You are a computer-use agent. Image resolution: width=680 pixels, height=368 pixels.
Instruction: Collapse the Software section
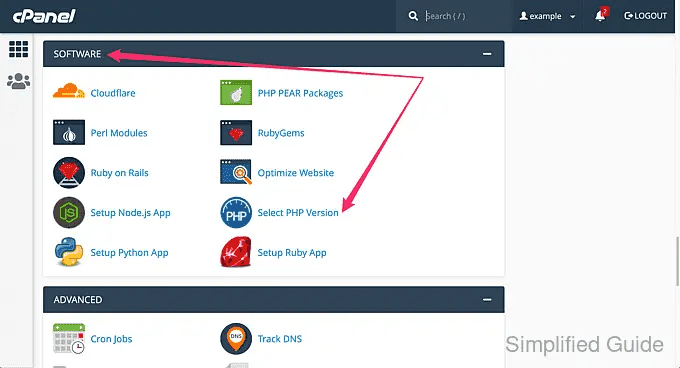487,54
